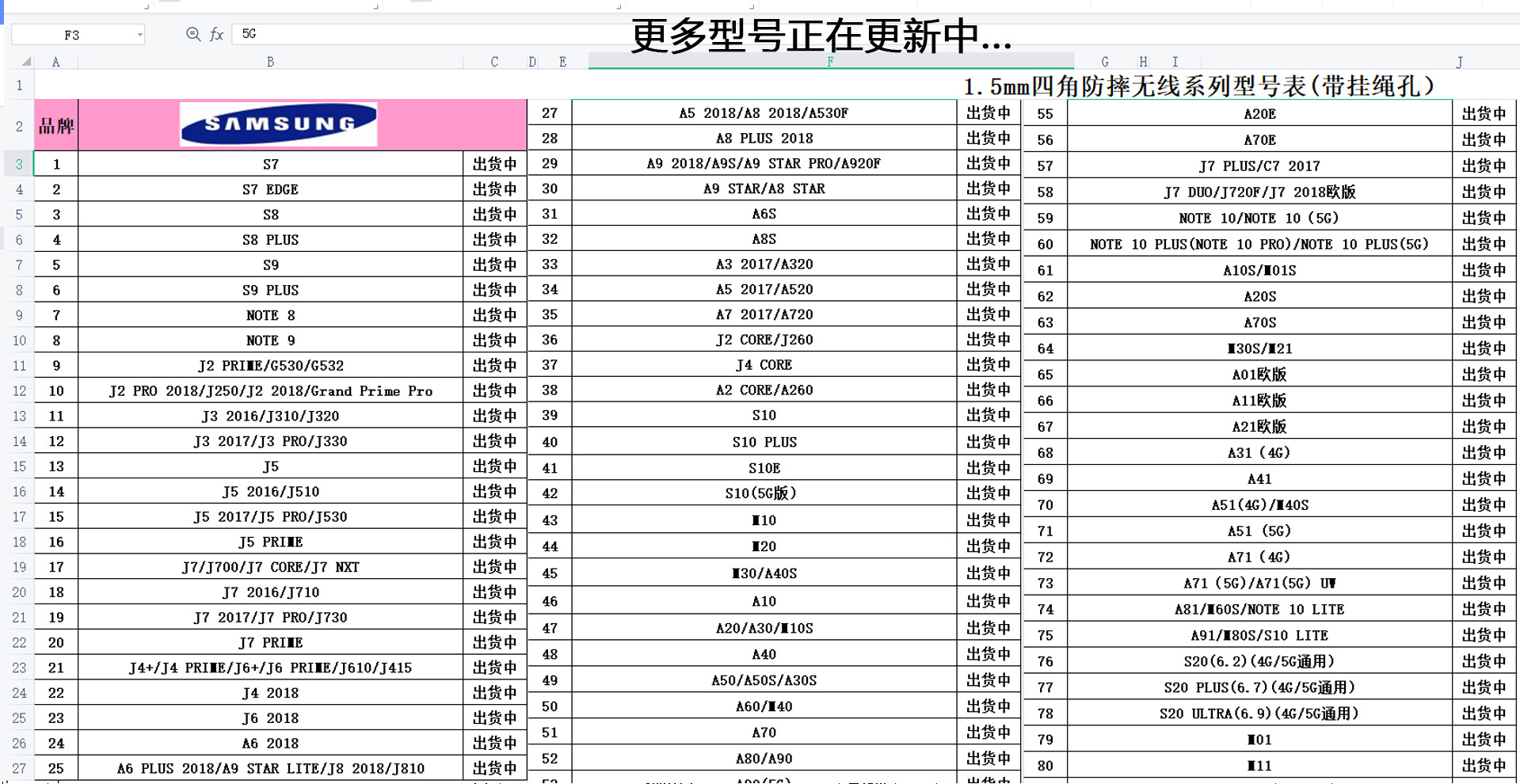Open the fx insert function dialog
The height and width of the screenshot is (784, 1520).
pos(216,34)
